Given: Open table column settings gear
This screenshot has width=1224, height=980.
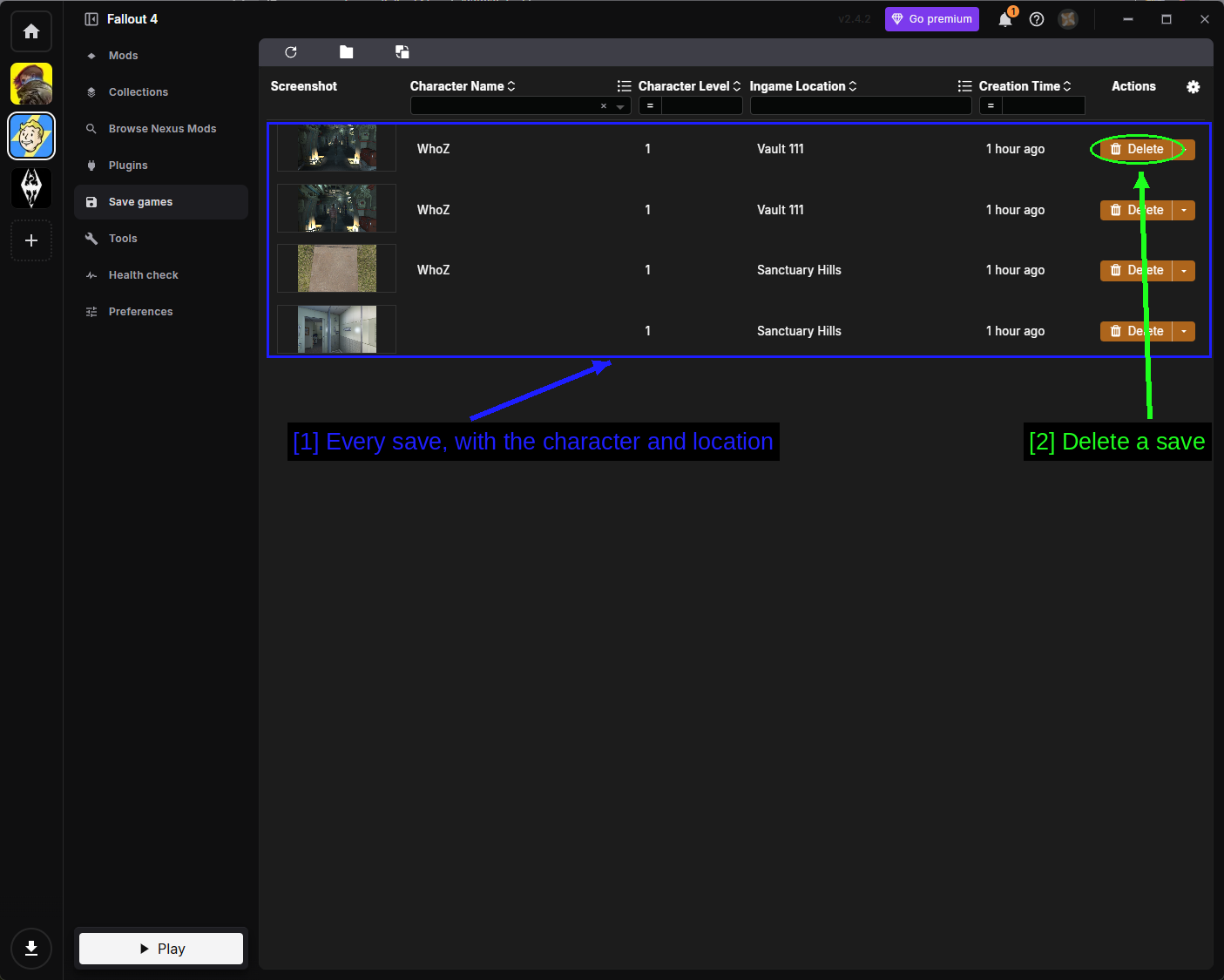Looking at the screenshot, I should (x=1194, y=86).
